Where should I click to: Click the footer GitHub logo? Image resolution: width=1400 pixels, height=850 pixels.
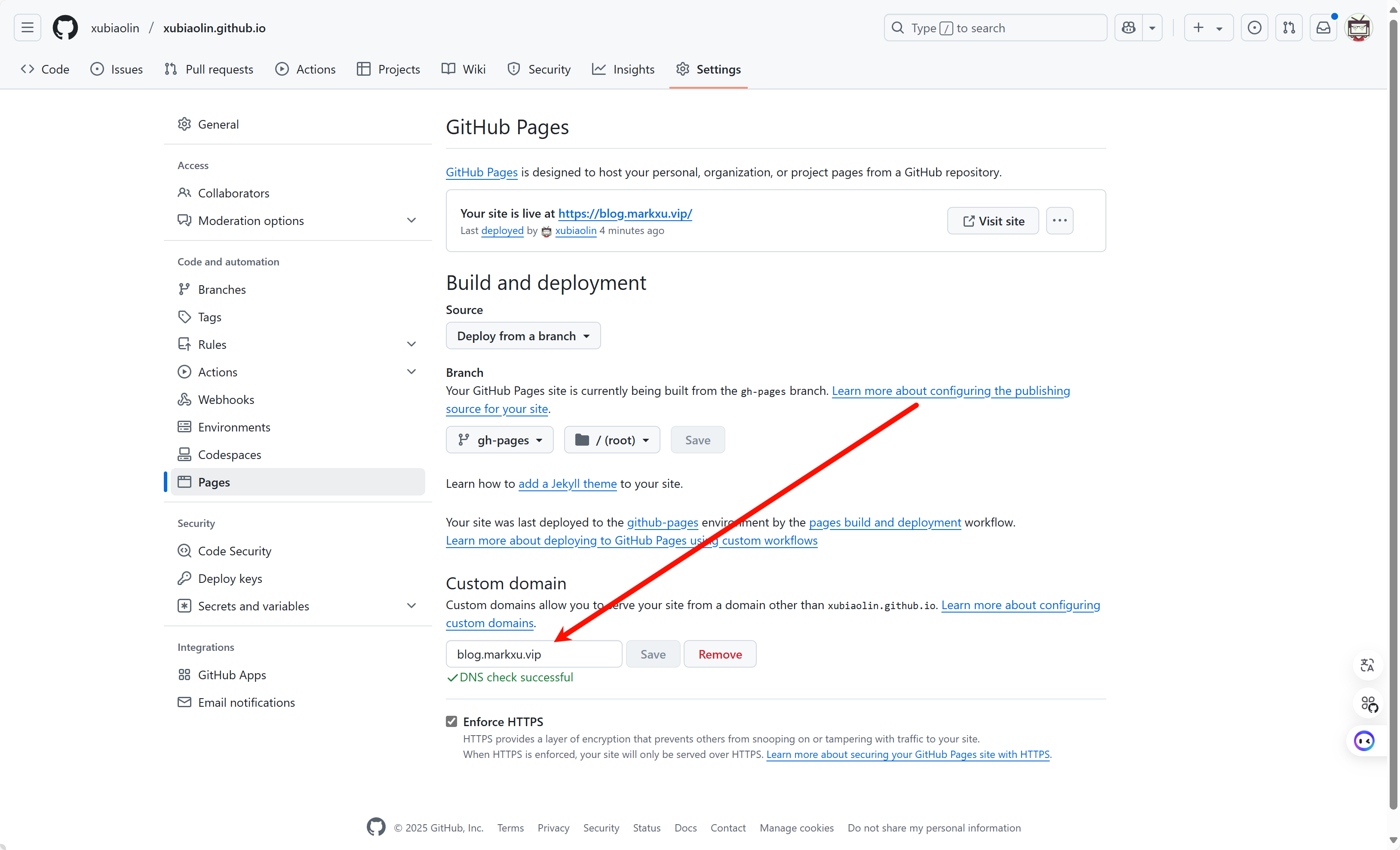(x=375, y=827)
